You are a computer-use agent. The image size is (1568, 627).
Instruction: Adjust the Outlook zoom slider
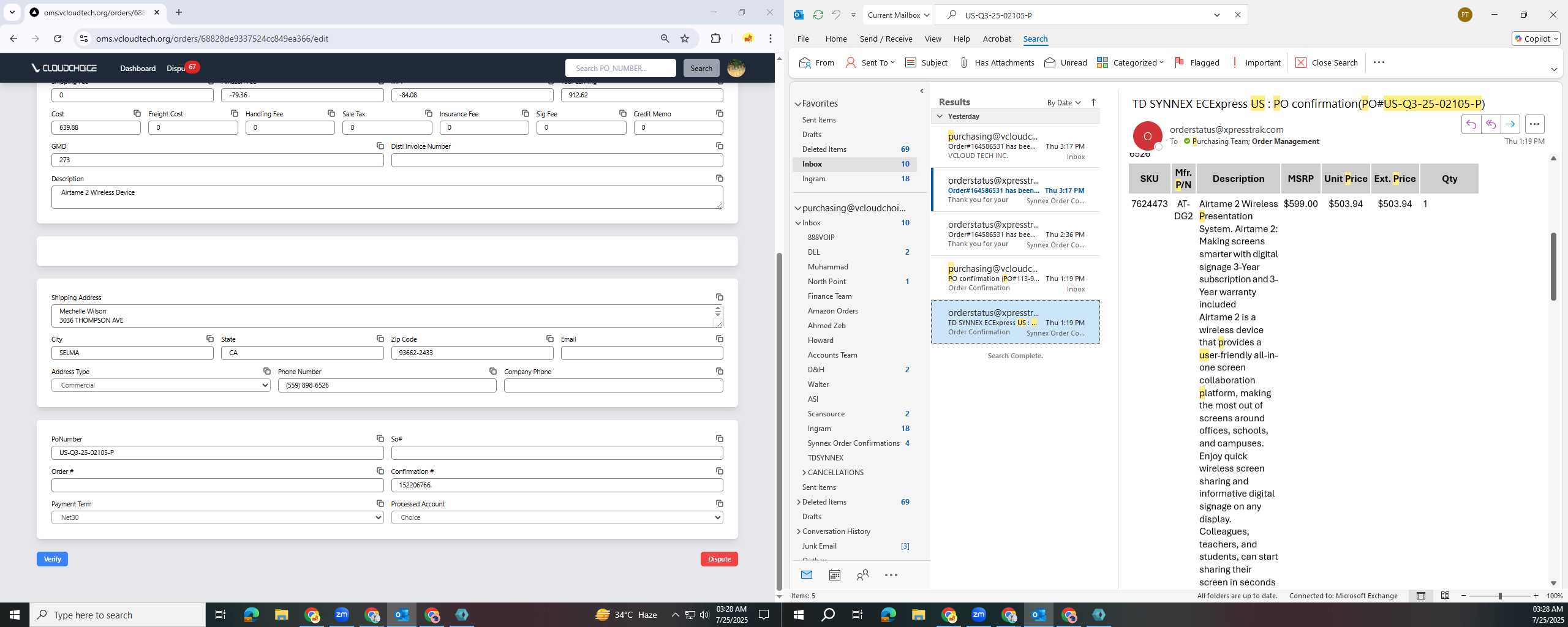point(1500,596)
